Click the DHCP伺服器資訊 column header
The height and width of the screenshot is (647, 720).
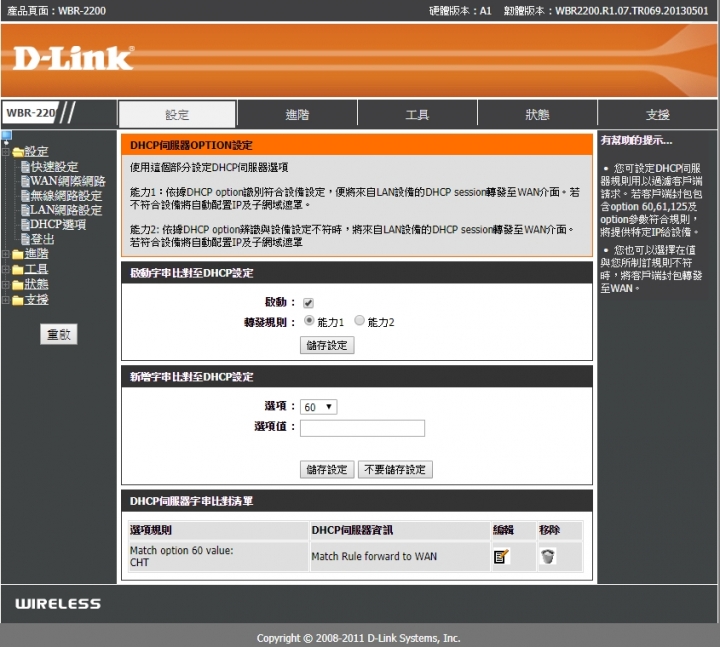[x=400, y=530]
